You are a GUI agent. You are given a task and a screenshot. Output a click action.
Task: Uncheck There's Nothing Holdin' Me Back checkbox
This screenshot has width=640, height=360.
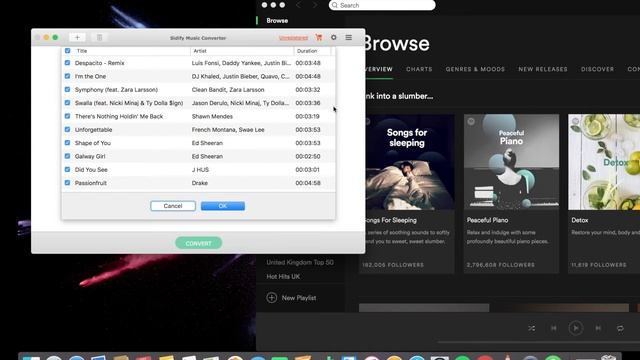(67, 116)
